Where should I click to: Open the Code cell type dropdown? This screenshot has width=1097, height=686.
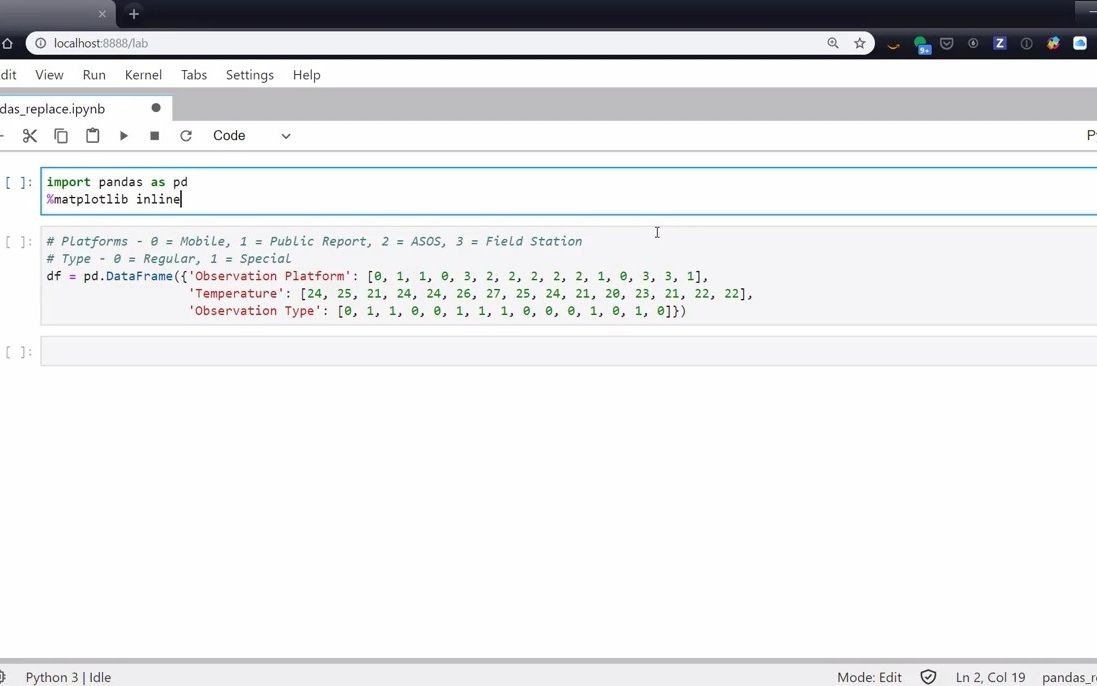pos(248,135)
